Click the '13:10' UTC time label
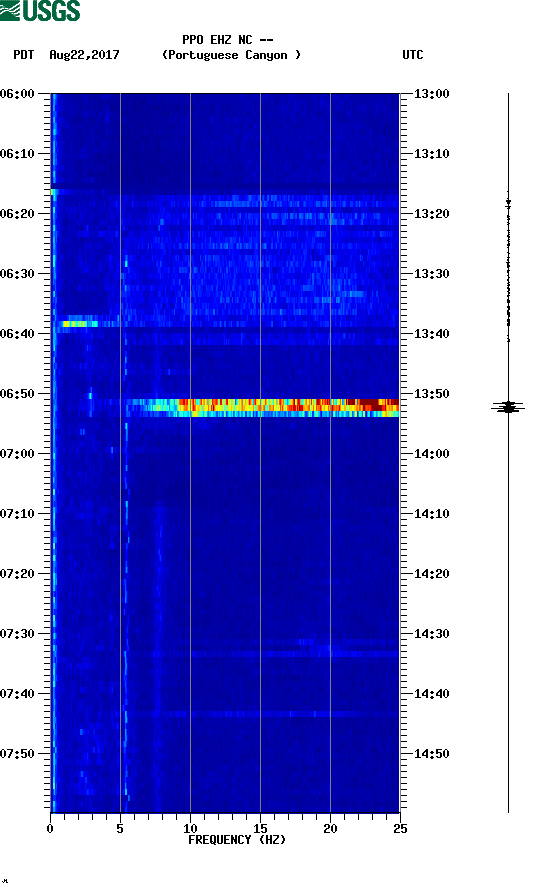This screenshot has width=552, height=892. (431, 154)
